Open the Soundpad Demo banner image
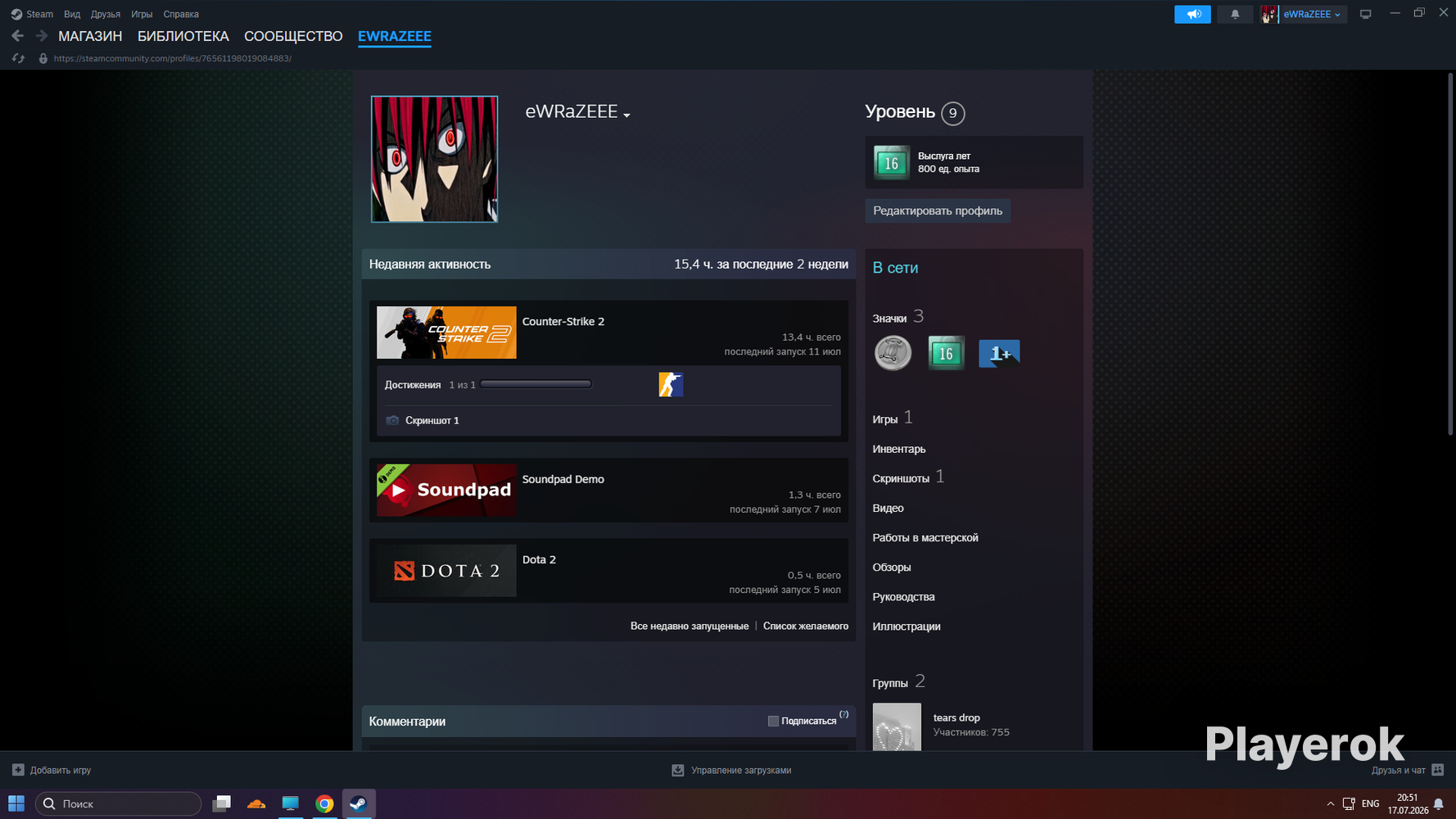The height and width of the screenshot is (819, 1456). (x=446, y=490)
